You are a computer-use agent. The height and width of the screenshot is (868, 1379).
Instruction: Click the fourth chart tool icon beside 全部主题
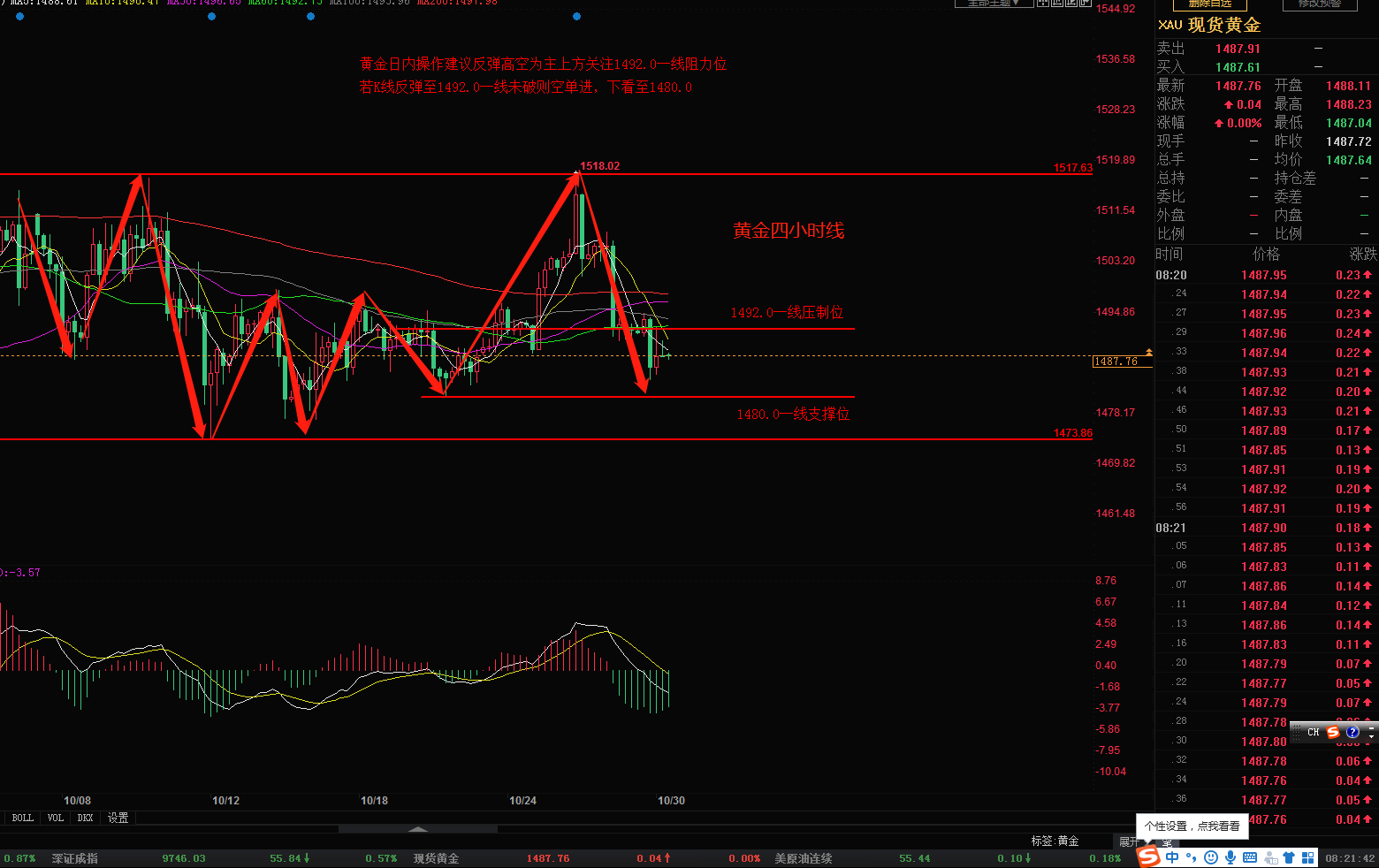tap(1086, 4)
